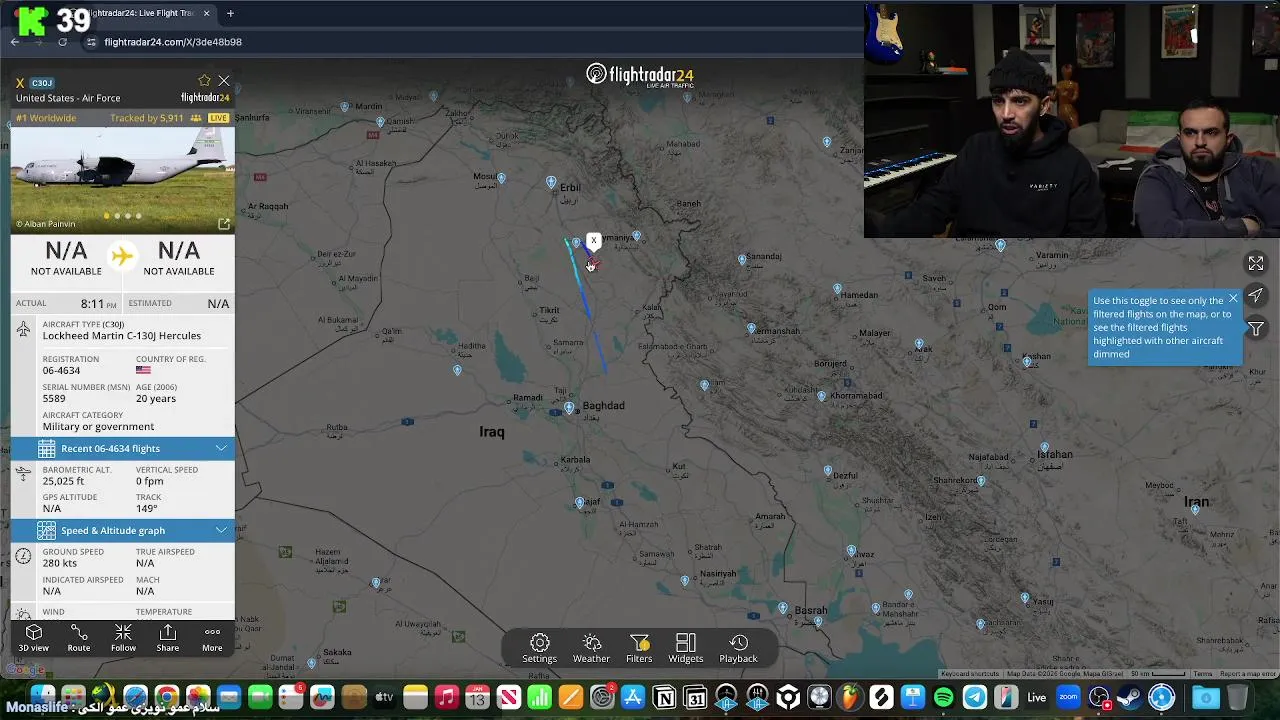
Task: Click 'Report a map error' link
Action: point(1247,674)
